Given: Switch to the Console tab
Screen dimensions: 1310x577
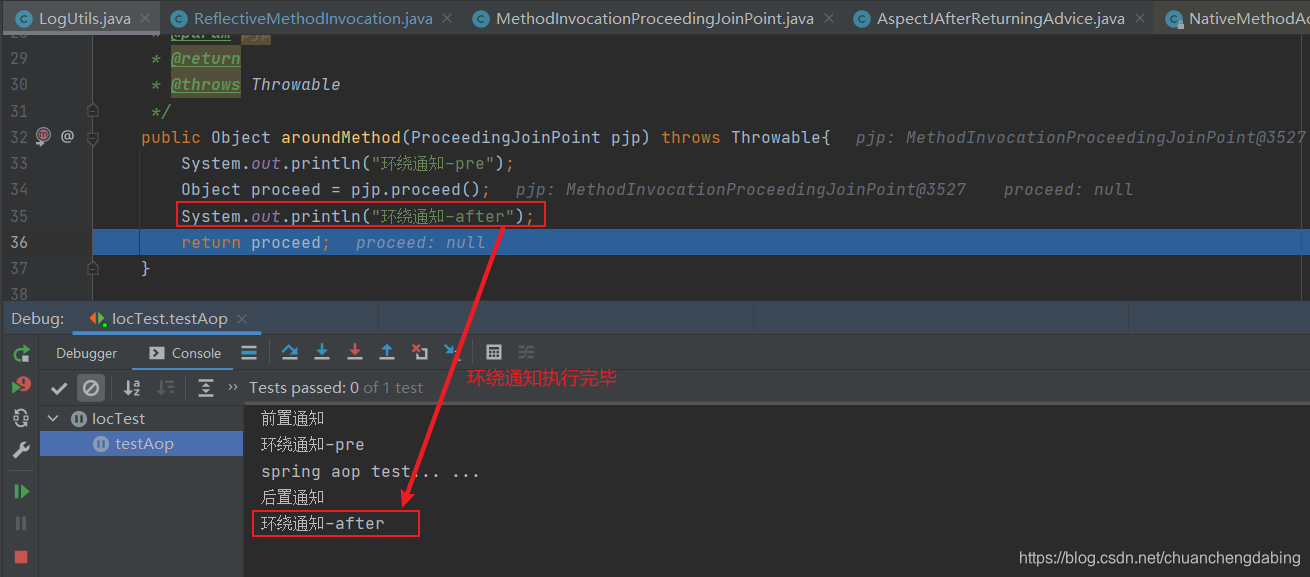Looking at the screenshot, I should (185, 353).
